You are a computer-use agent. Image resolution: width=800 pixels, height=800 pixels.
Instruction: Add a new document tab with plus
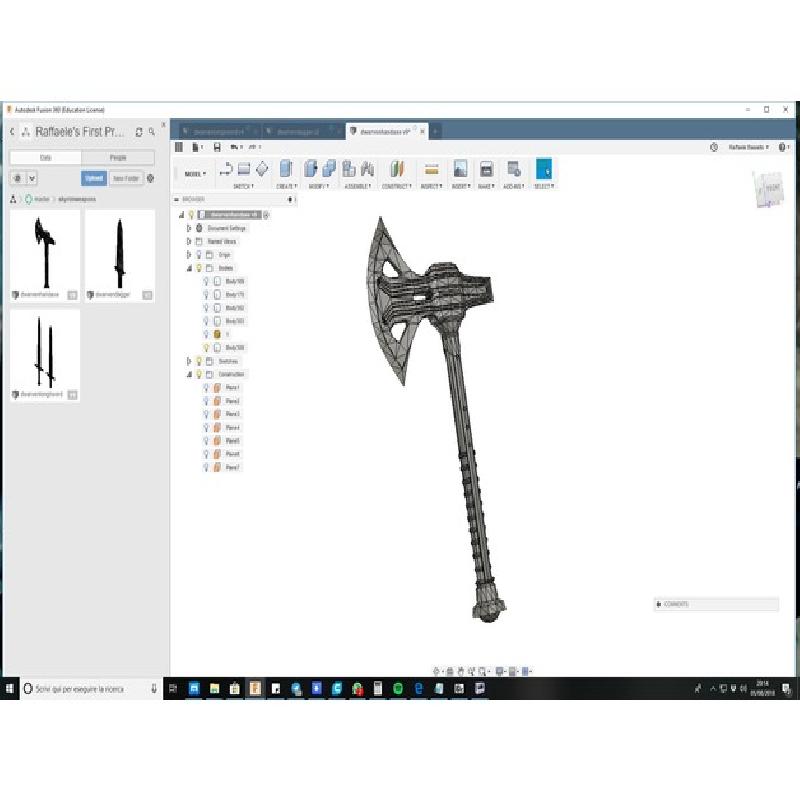[x=435, y=132]
